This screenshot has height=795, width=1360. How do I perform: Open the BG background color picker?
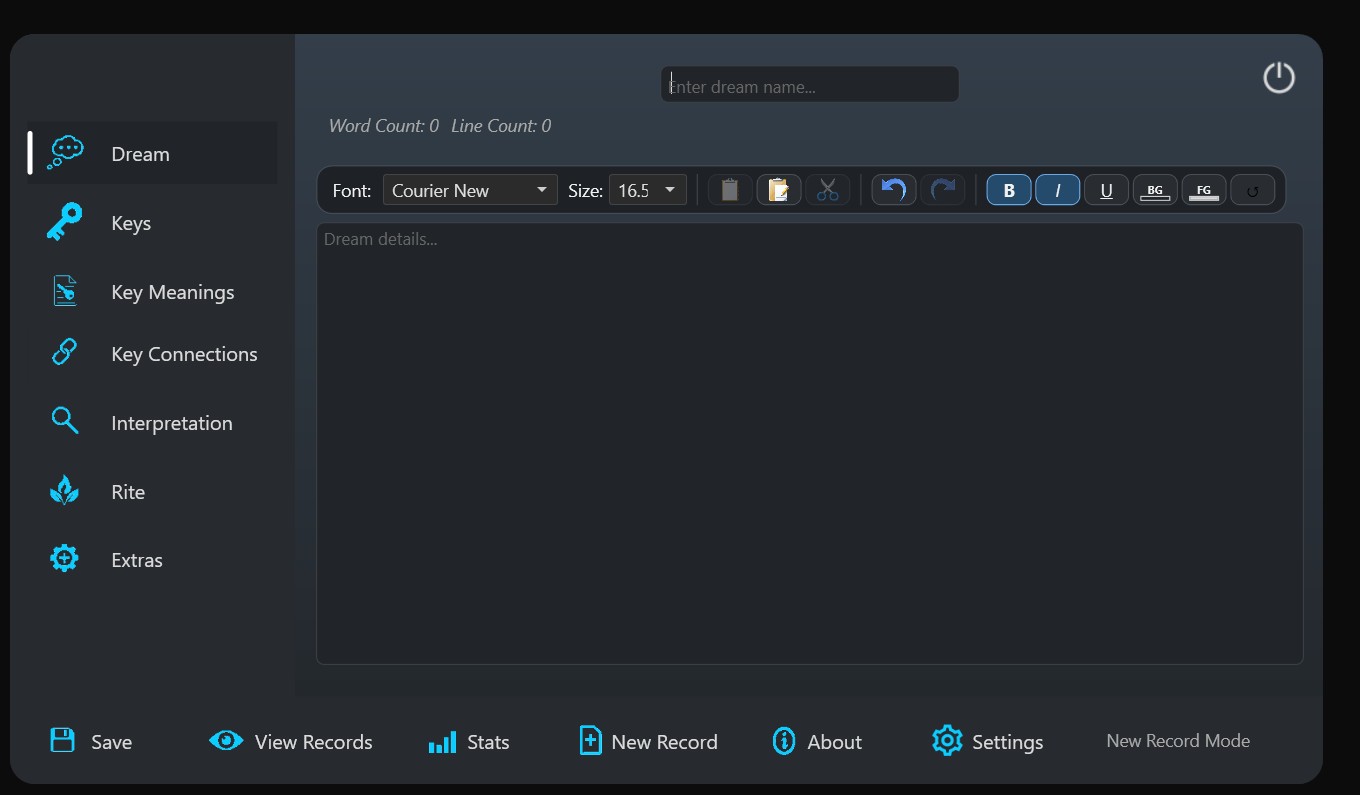point(1155,190)
